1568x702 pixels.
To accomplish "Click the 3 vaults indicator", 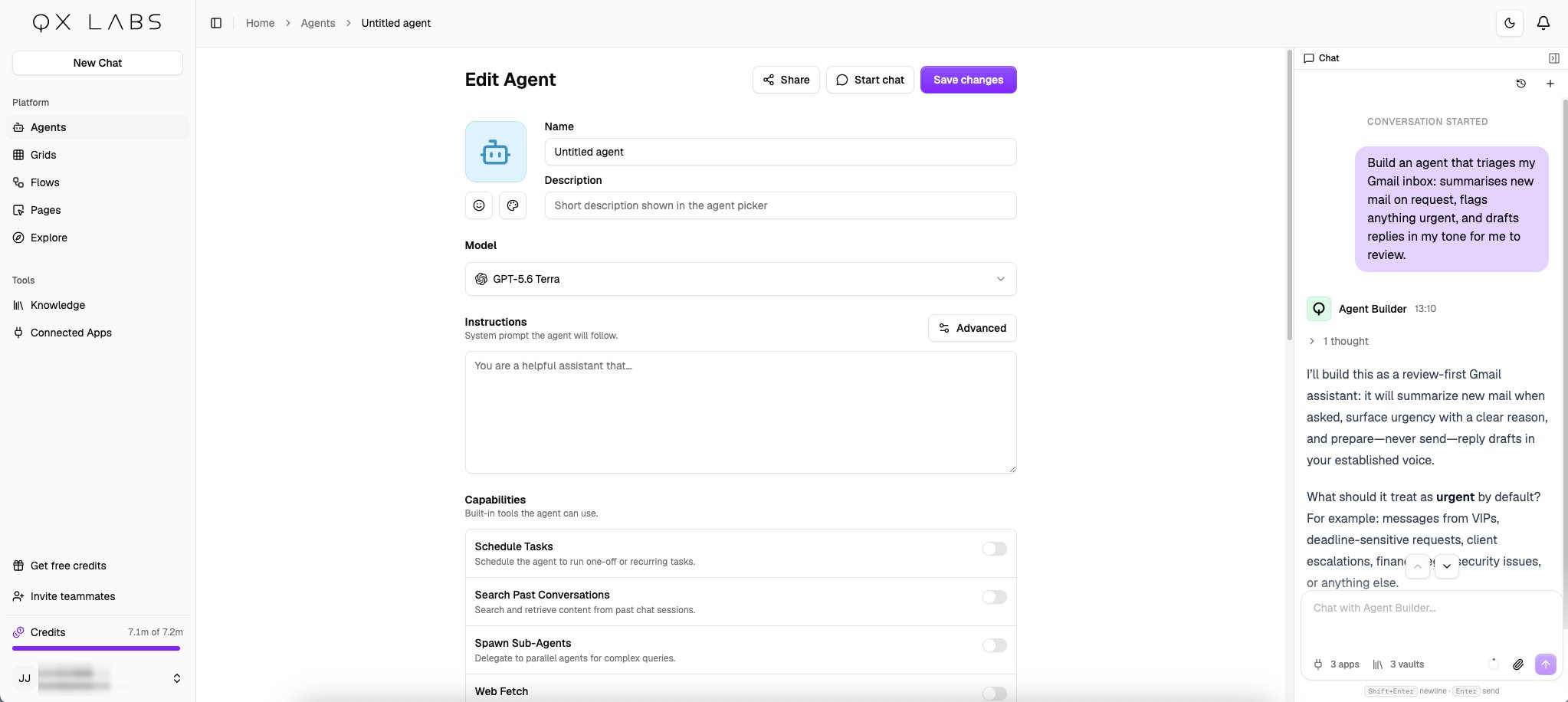I will click(1399, 664).
